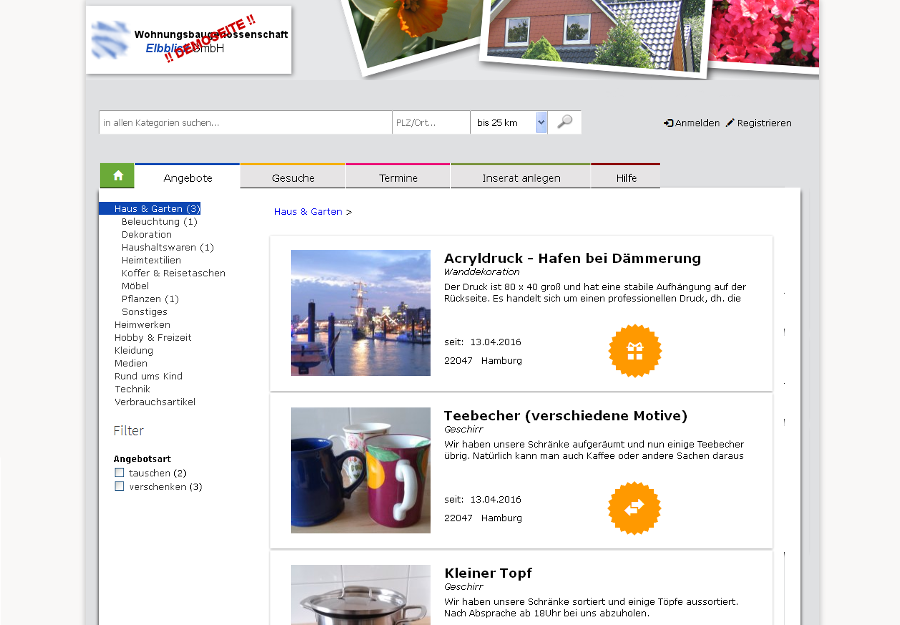Click the green home icon tab
Screen dimensions: 900x625
coord(117,176)
